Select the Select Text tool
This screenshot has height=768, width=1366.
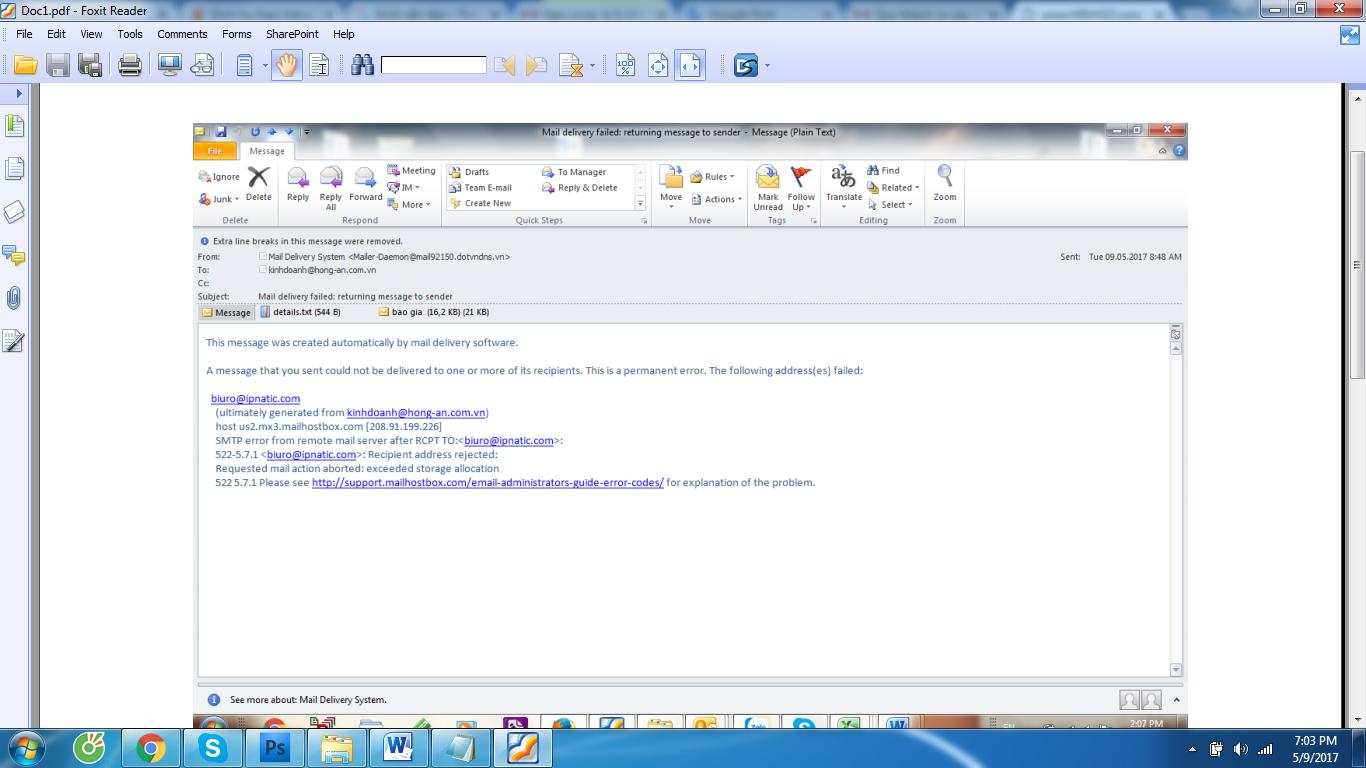coord(319,66)
